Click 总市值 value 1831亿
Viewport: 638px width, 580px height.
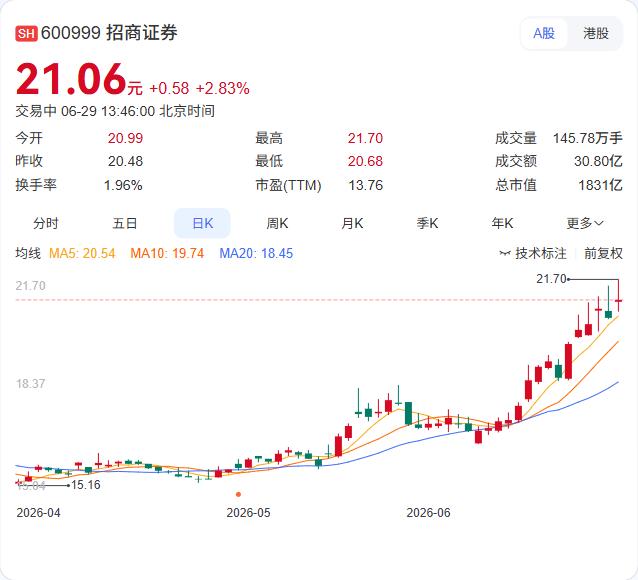tap(600, 186)
